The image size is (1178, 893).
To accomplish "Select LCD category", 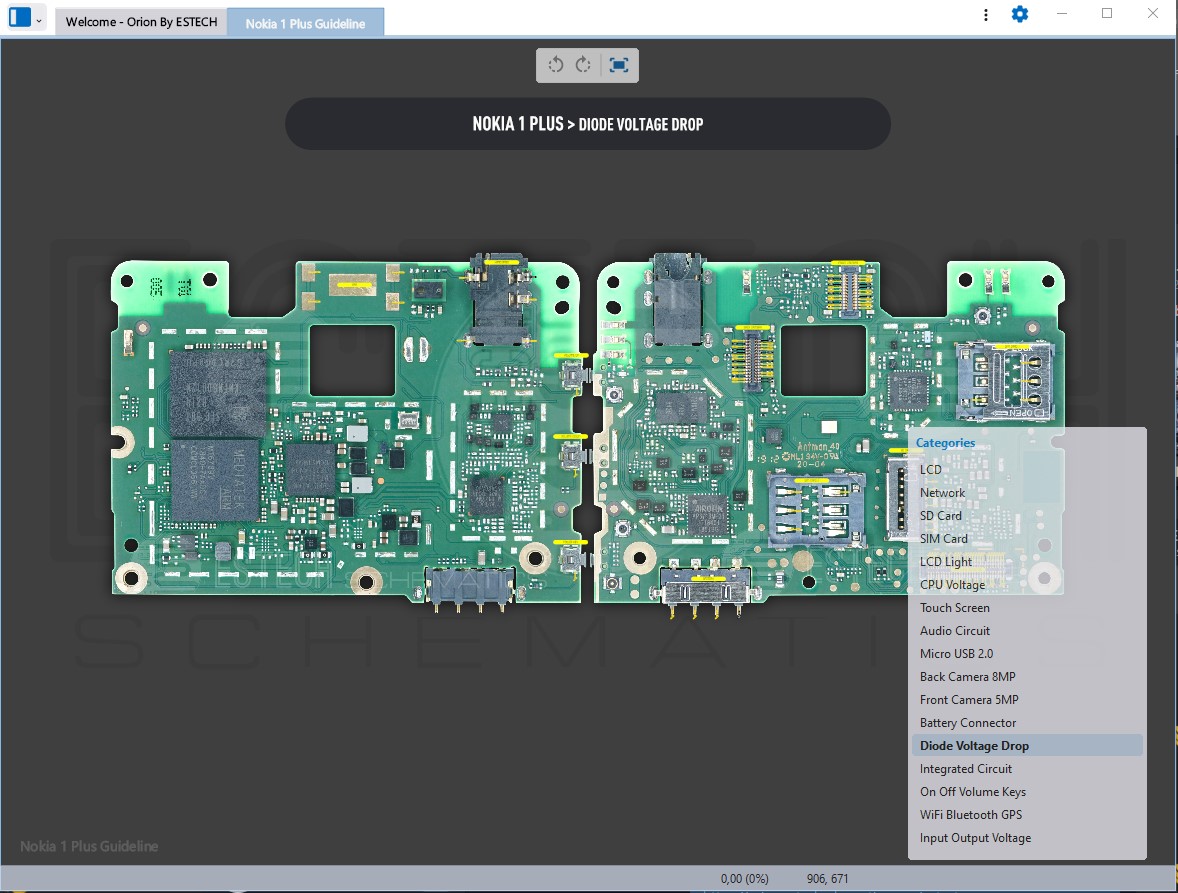I will point(930,469).
